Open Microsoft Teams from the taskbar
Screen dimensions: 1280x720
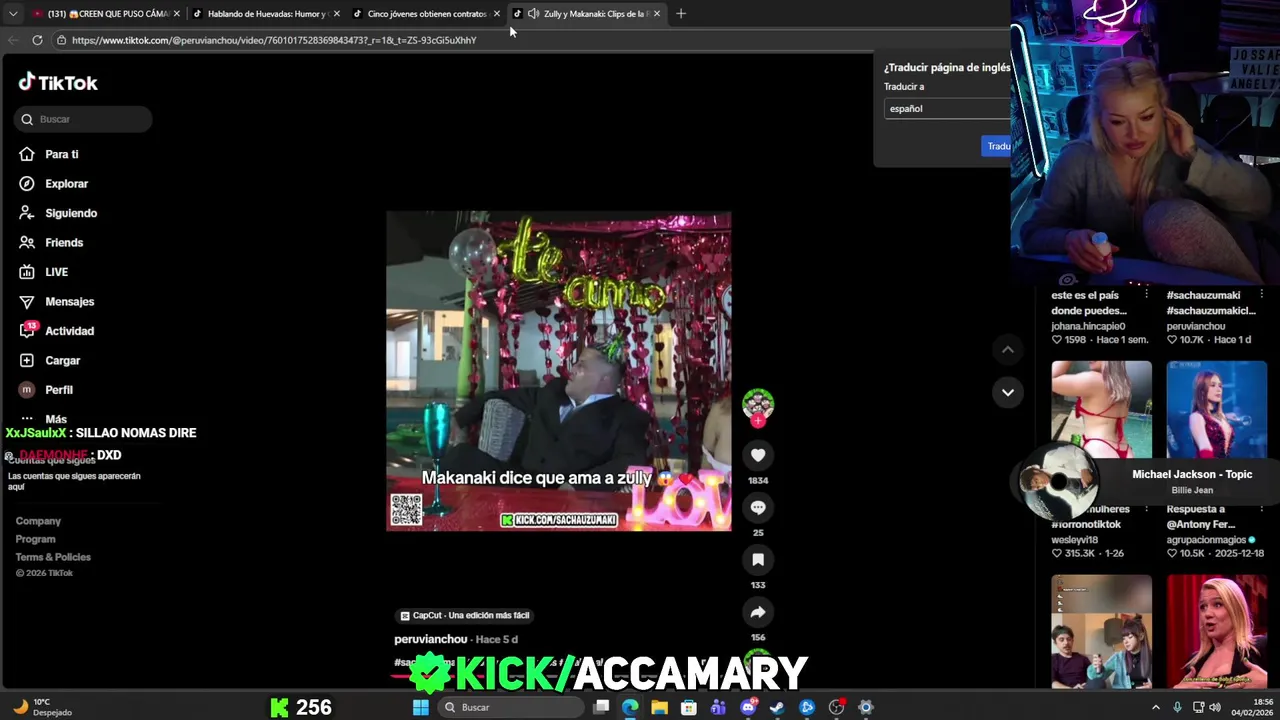pyautogui.click(x=718, y=707)
